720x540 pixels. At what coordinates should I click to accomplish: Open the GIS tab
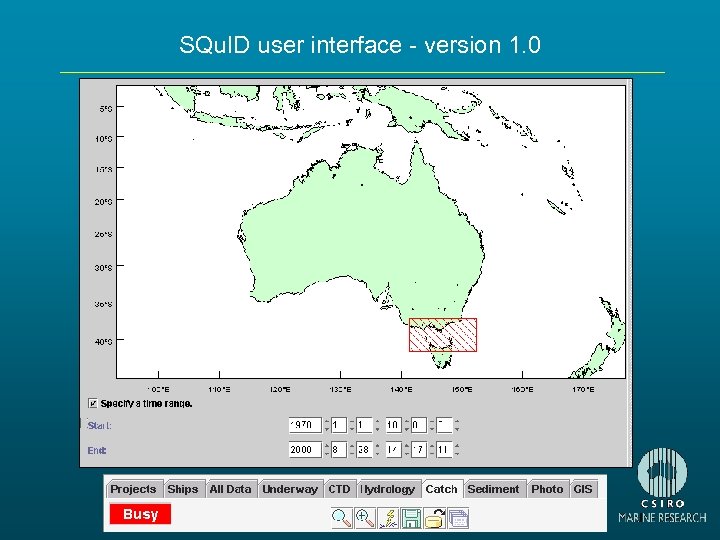[x=583, y=489]
